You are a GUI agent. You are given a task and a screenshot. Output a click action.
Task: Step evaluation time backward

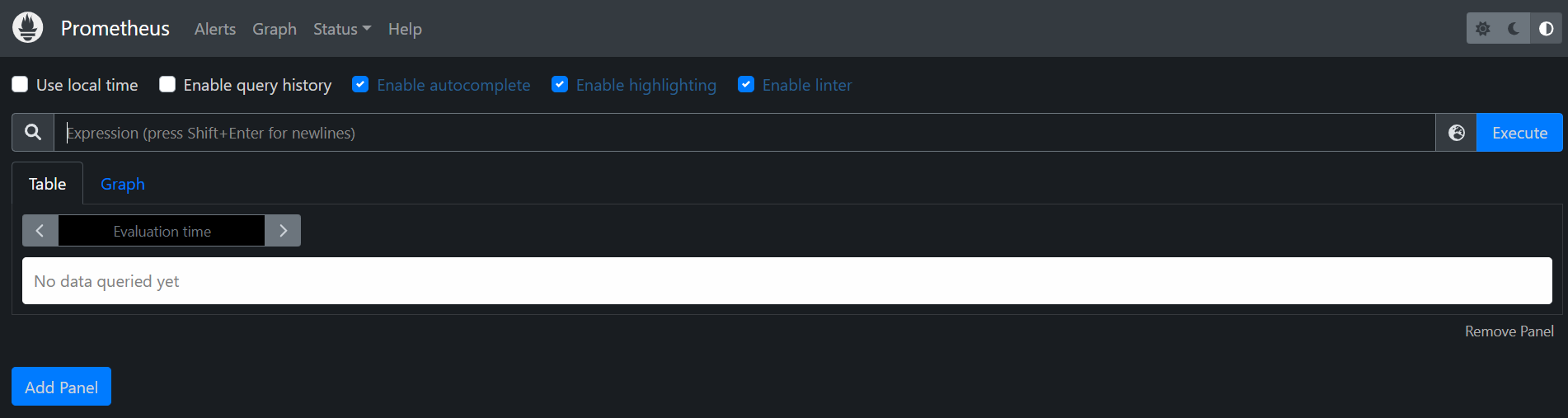click(40, 231)
